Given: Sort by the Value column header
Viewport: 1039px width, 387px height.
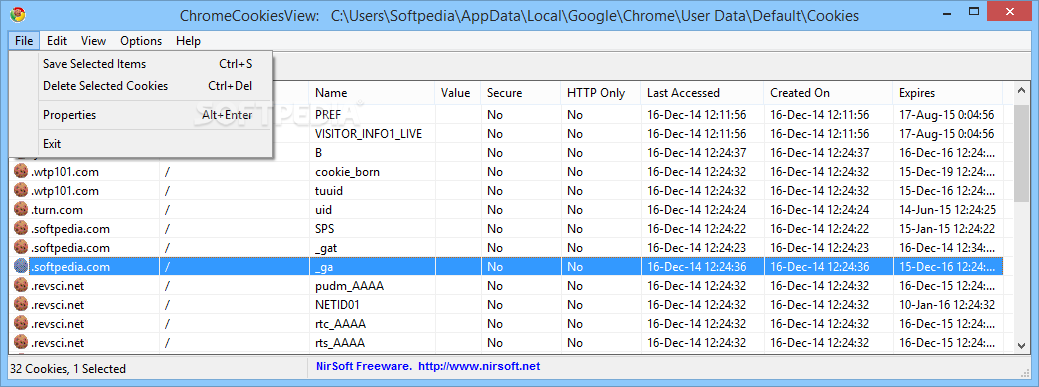Looking at the screenshot, I should coord(457,93).
